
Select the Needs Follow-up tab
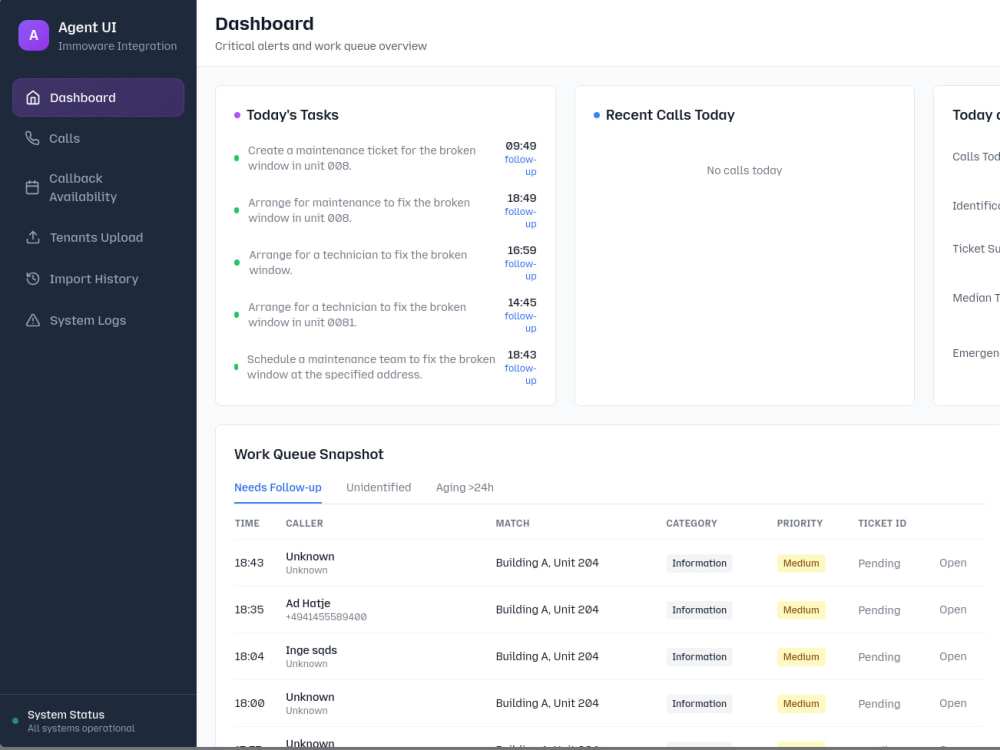[x=277, y=487]
